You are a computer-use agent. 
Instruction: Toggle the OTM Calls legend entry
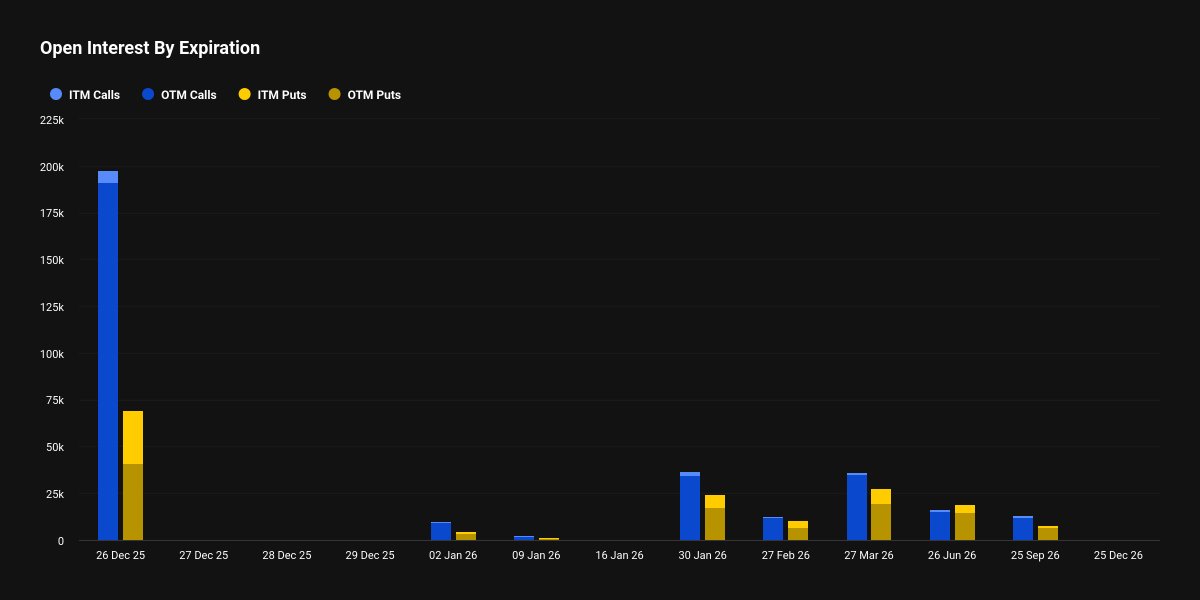pyautogui.click(x=179, y=95)
